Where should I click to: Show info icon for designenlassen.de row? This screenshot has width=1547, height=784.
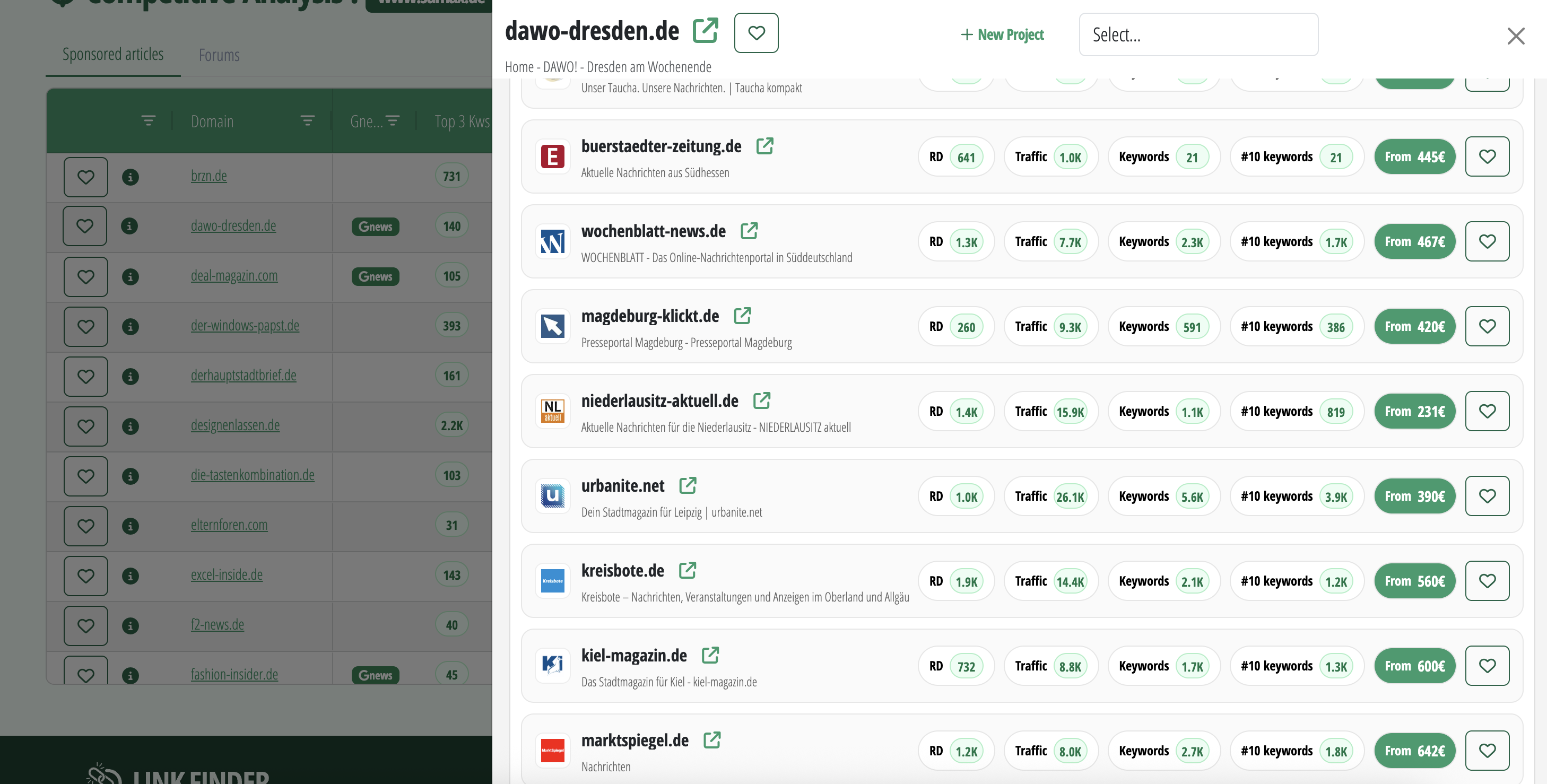[x=131, y=426]
